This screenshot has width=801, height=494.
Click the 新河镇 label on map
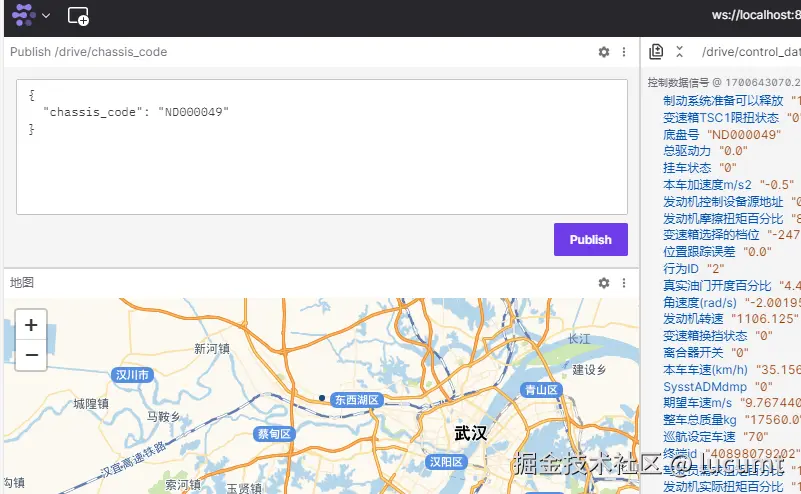click(x=212, y=349)
